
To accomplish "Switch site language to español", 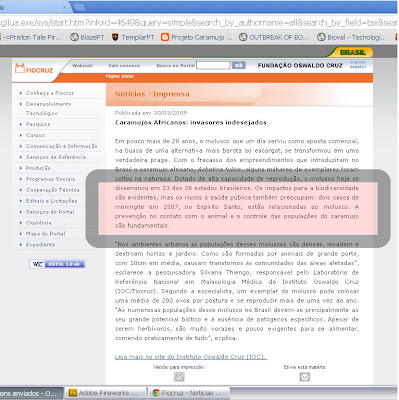I will pos(358,67).
